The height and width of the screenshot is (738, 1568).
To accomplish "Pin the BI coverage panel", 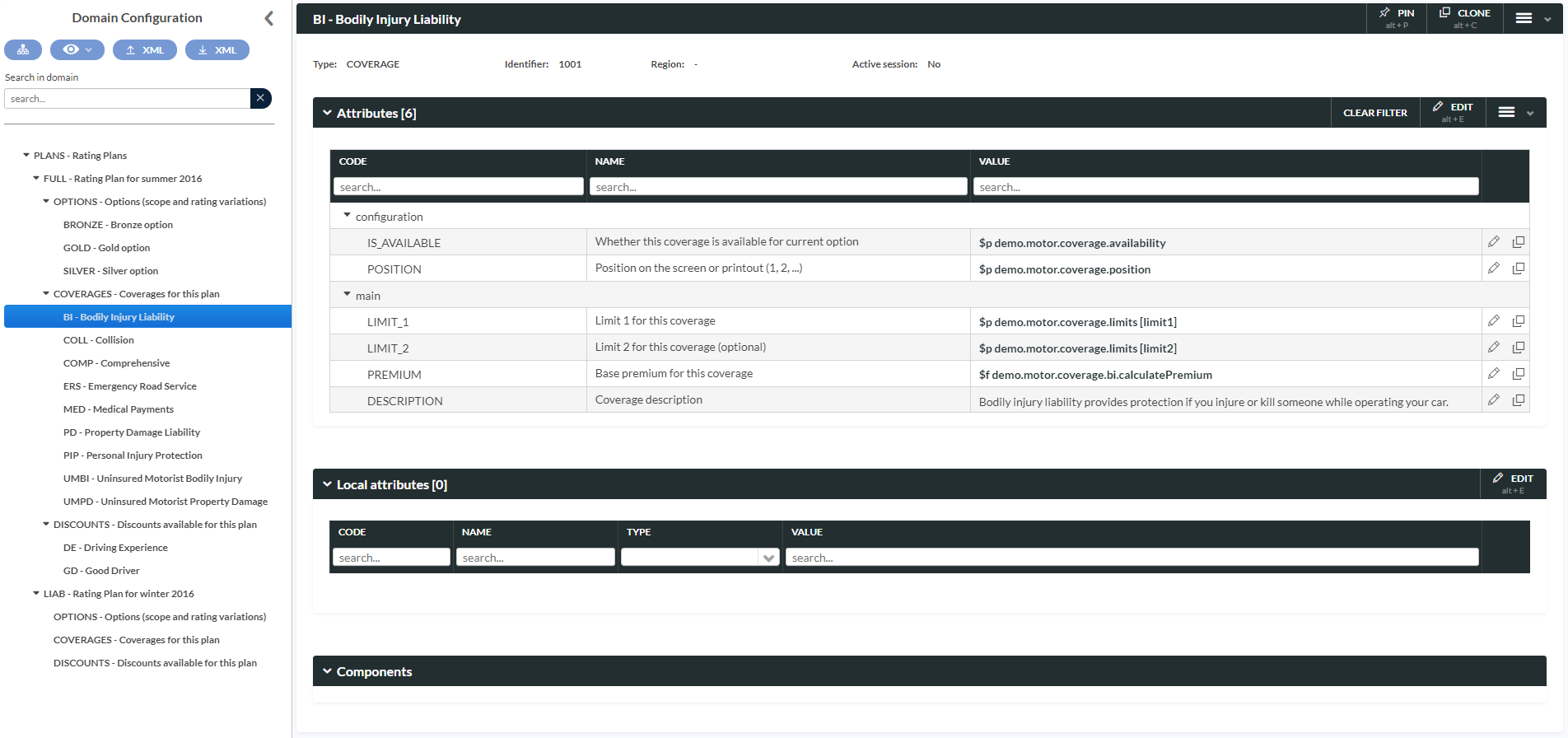I will [x=1397, y=17].
